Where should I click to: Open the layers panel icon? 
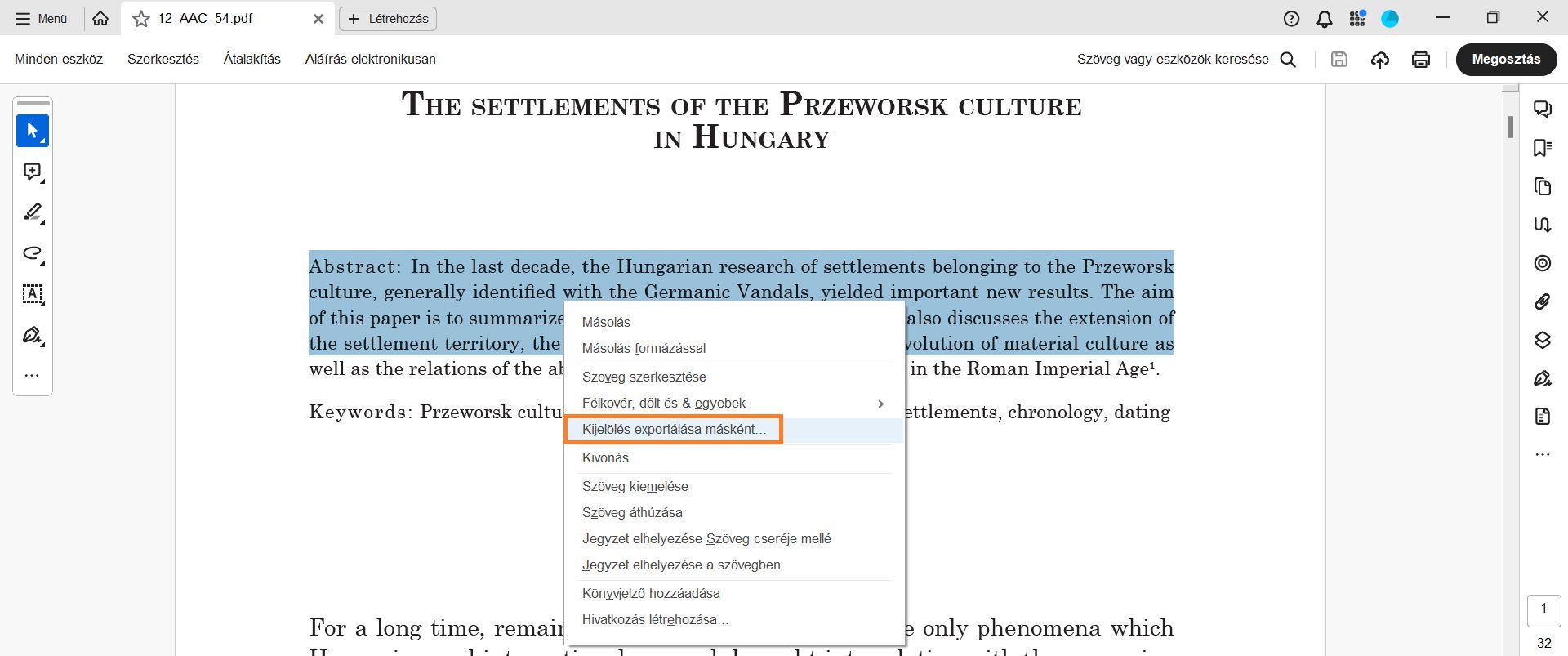point(1543,340)
